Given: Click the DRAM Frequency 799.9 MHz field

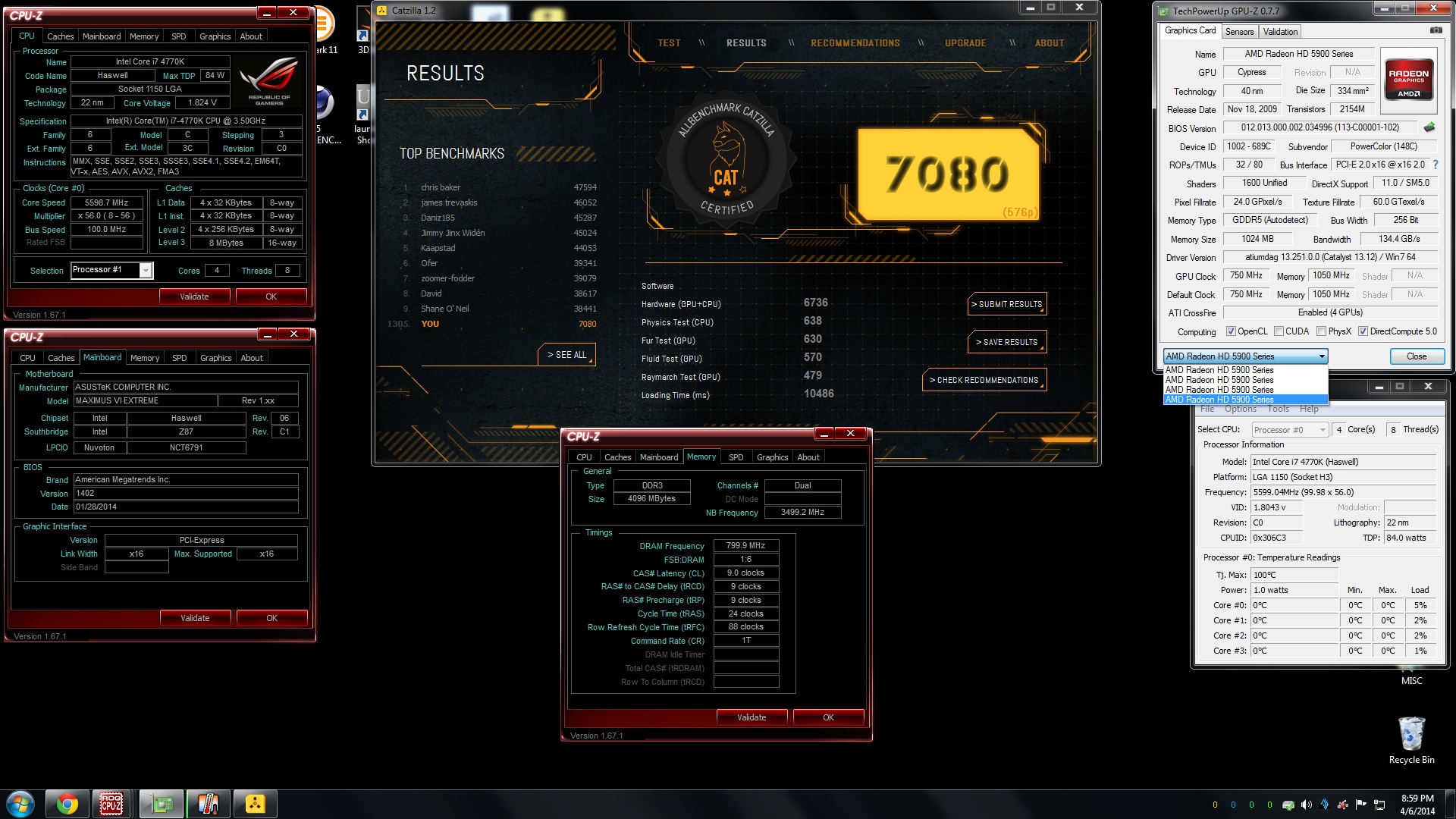Looking at the screenshot, I should coord(745,545).
